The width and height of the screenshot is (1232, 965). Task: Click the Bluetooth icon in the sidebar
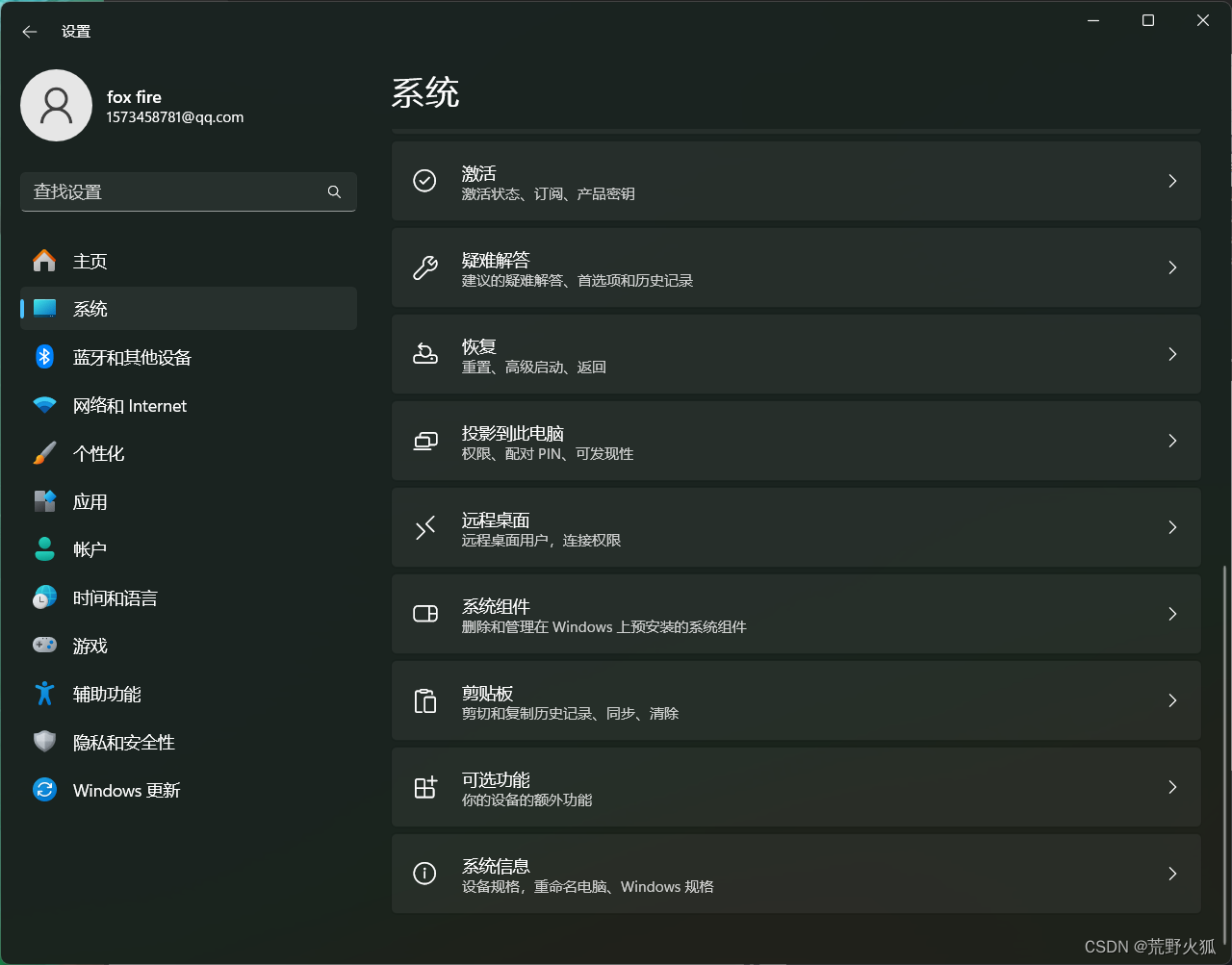[x=44, y=357]
